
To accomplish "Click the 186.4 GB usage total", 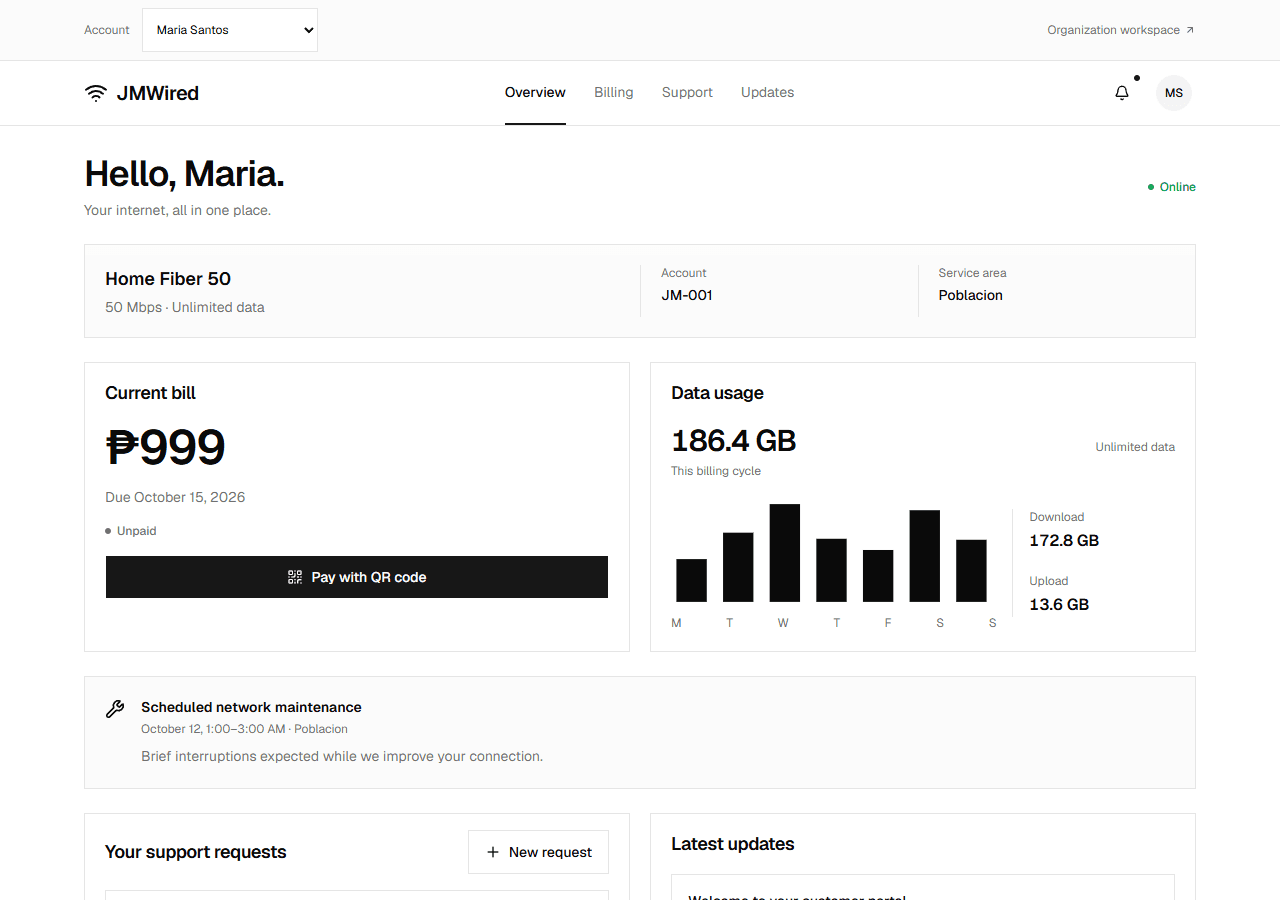I will click(734, 440).
